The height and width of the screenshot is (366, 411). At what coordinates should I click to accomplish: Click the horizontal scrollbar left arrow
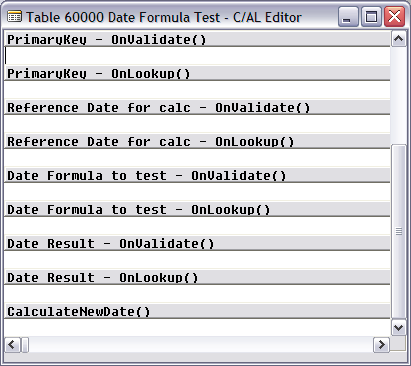[x=12, y=344]
